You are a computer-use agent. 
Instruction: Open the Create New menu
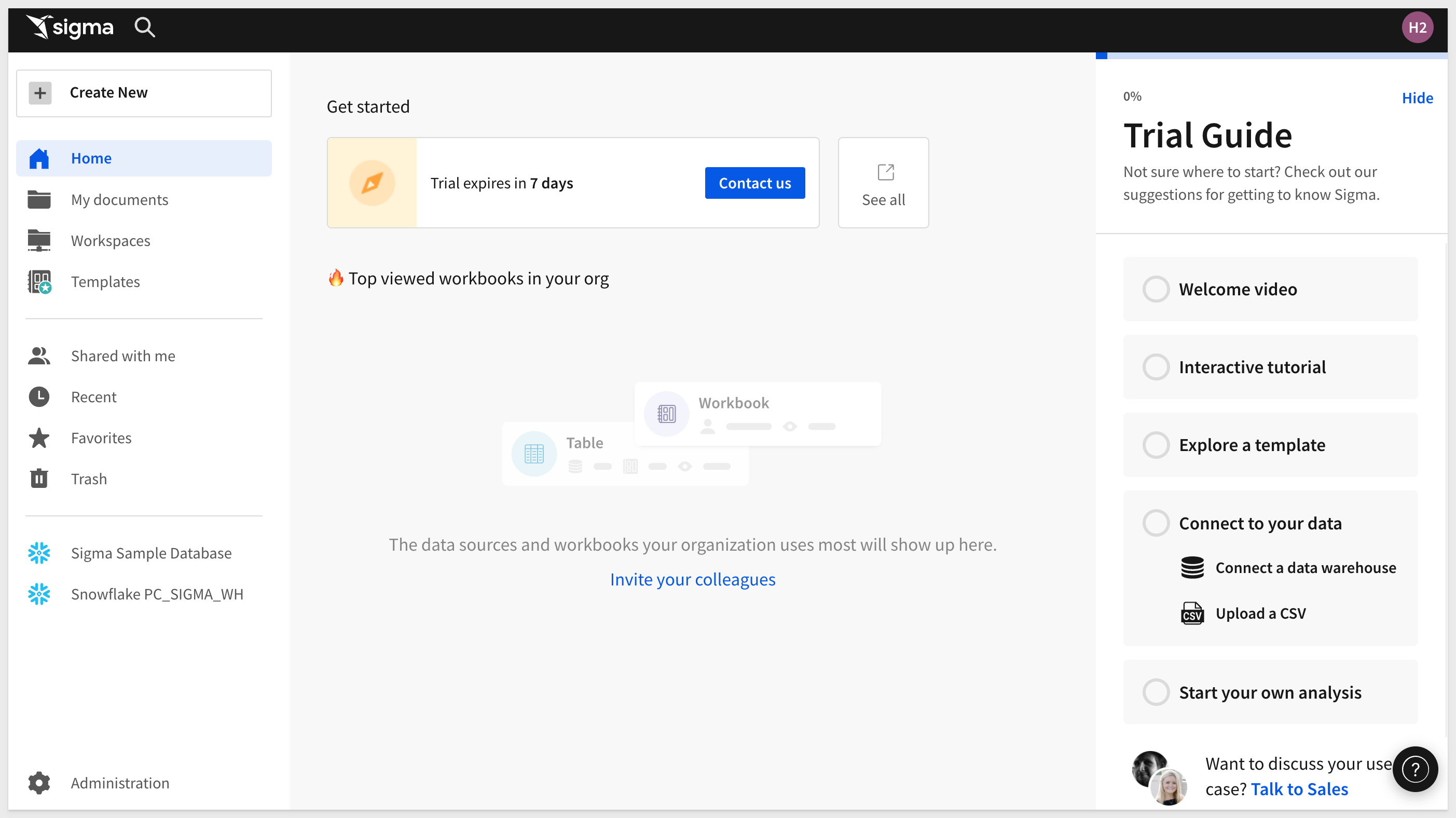pyautogui.click(x=144, y=93)
